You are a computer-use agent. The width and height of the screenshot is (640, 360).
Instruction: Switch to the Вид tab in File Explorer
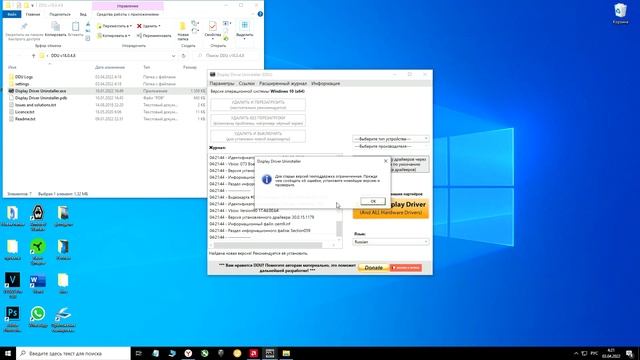point(83,14)
